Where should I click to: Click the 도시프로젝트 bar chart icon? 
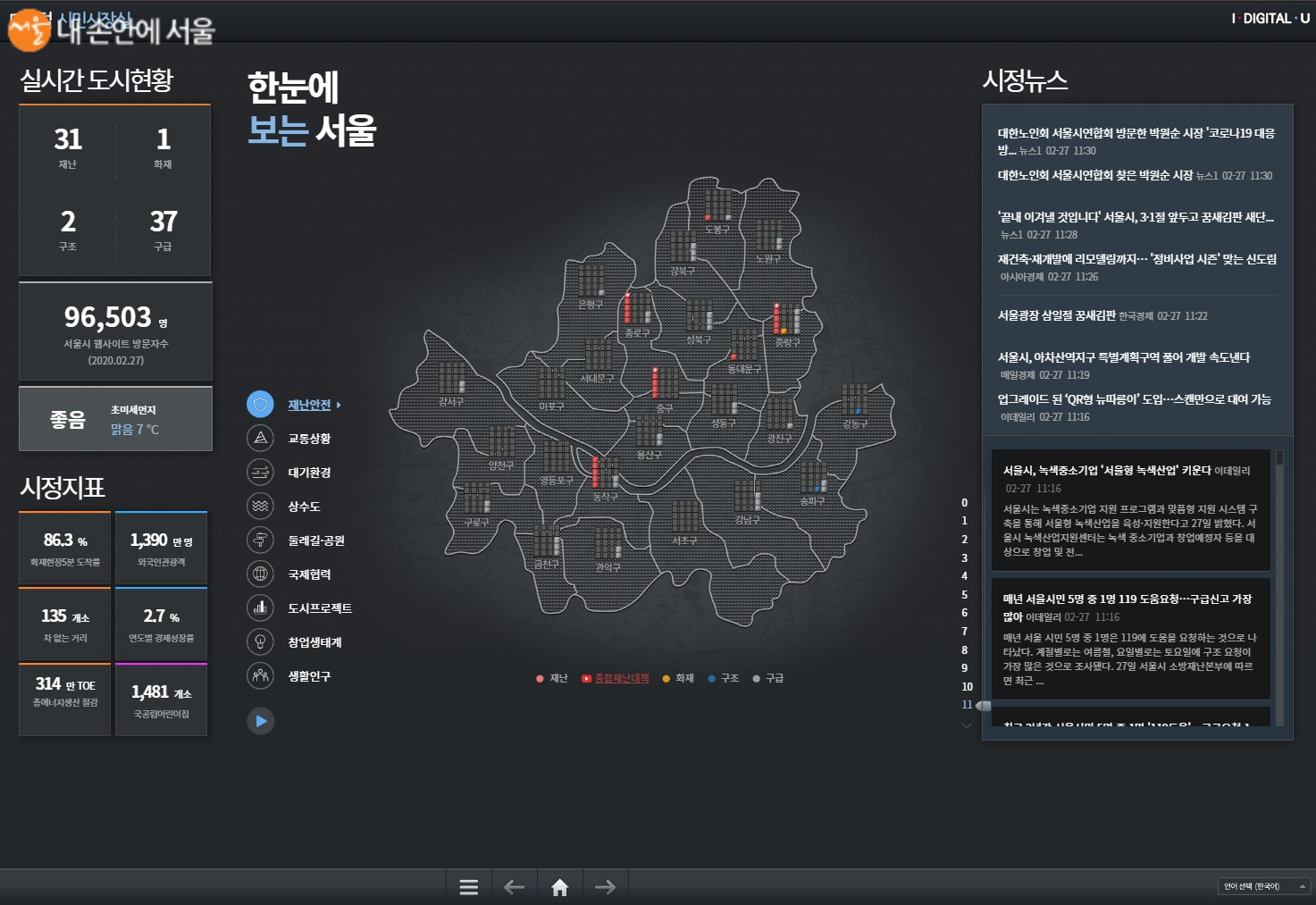coord(260,608)
